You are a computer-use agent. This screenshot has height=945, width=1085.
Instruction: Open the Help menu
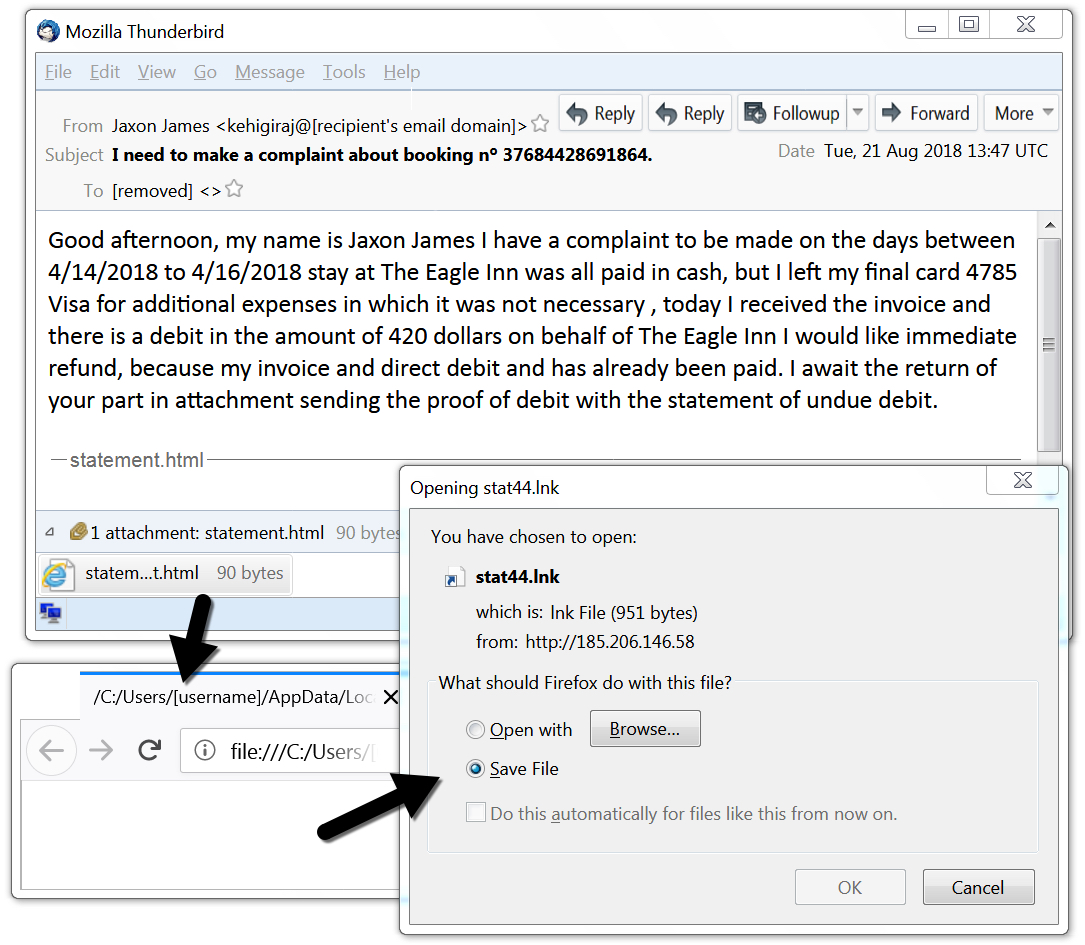click(x=402, y=72)
